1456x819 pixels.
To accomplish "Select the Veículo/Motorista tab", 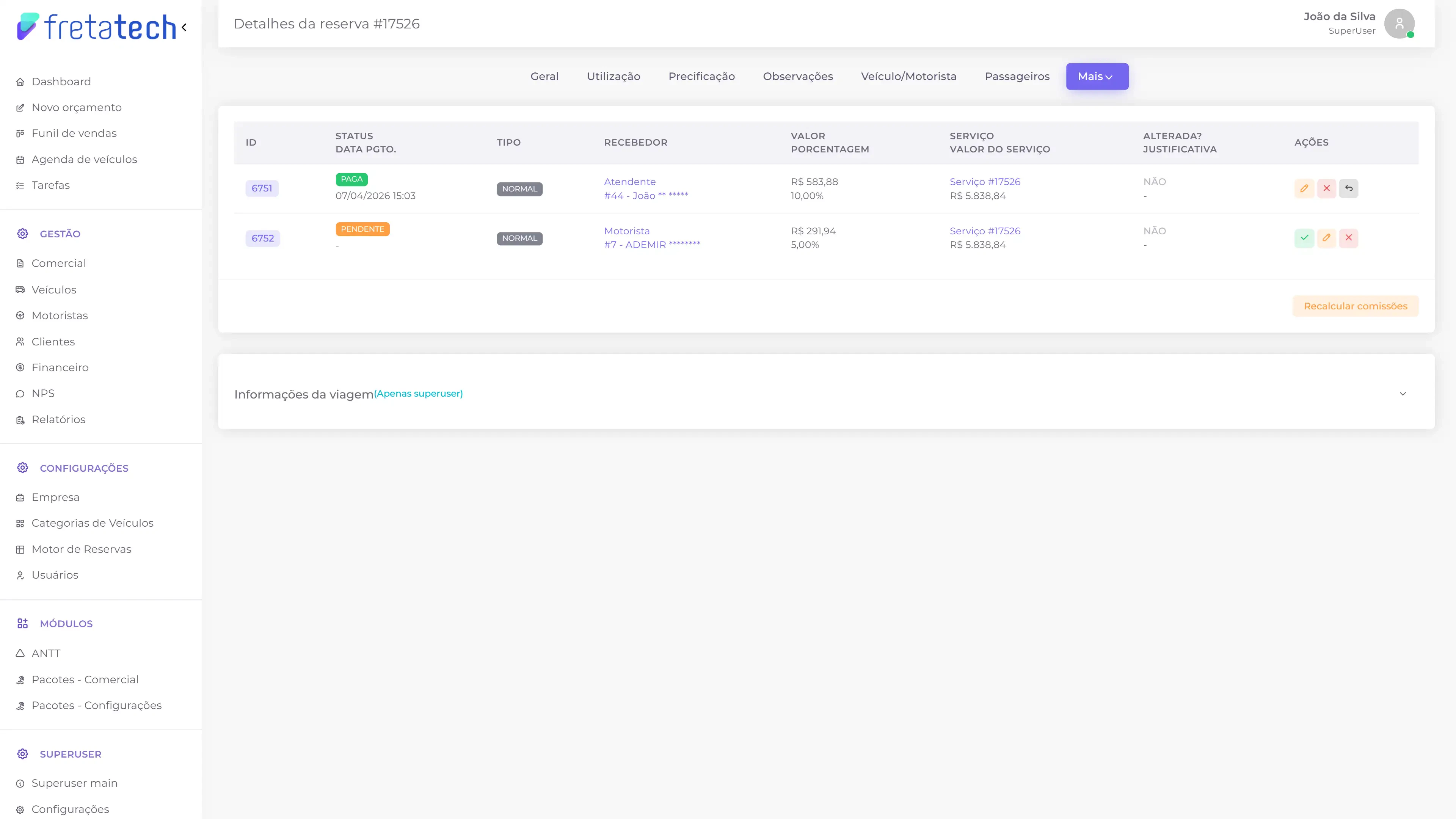I will [x=909, y=76].
